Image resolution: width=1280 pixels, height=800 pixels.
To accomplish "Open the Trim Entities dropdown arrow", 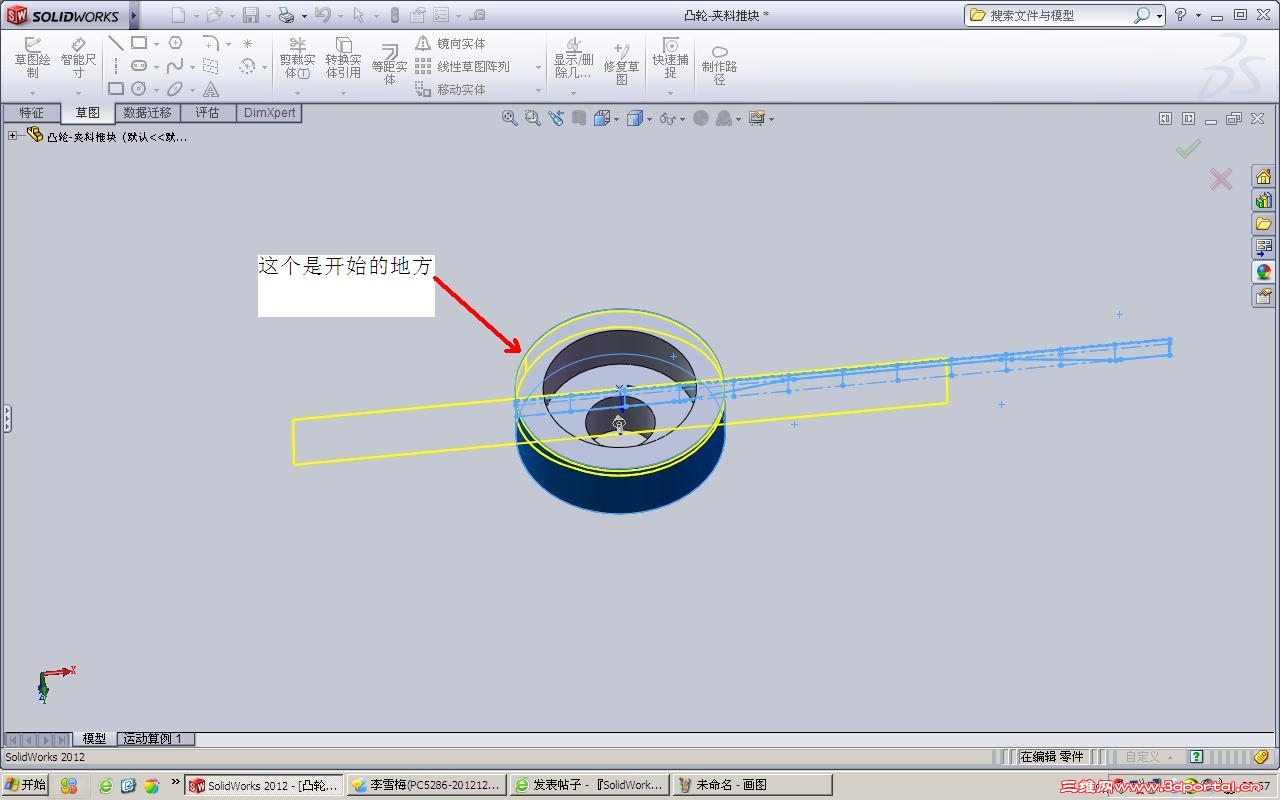I will click(297, 93).
